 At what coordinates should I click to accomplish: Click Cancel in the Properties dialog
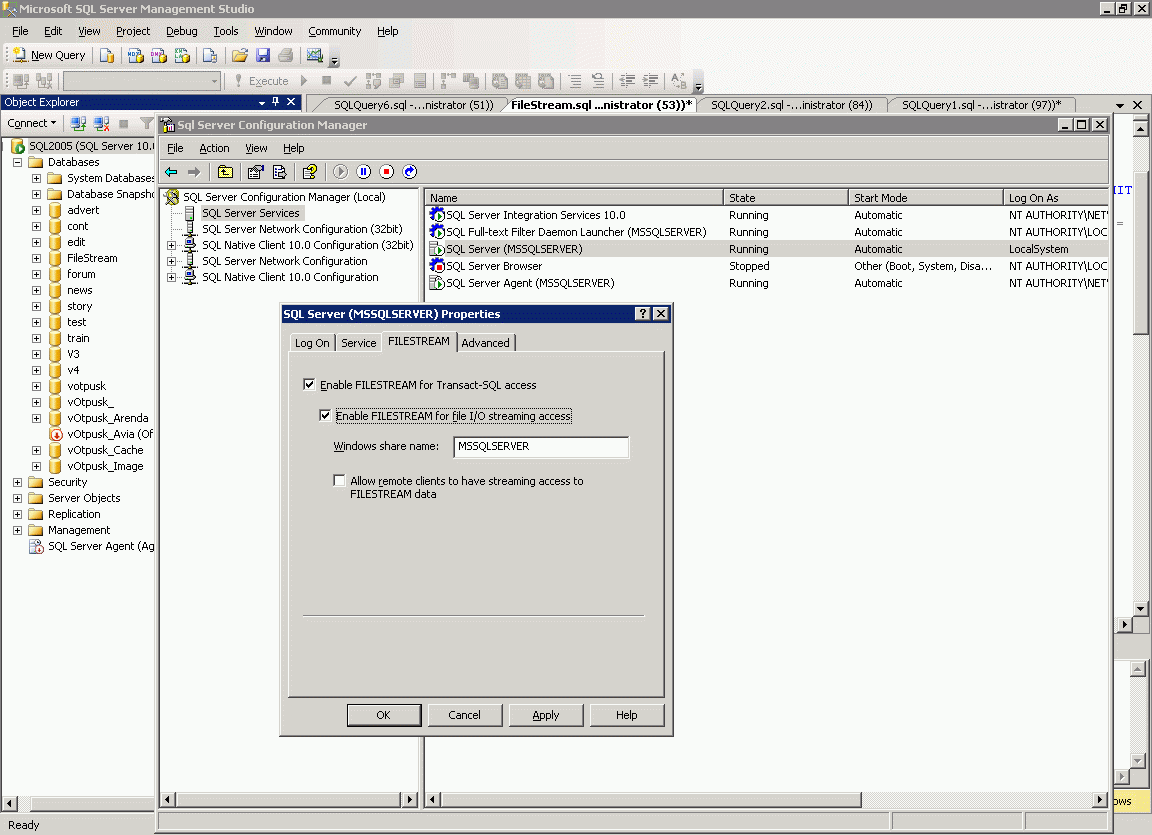(464, 715)
